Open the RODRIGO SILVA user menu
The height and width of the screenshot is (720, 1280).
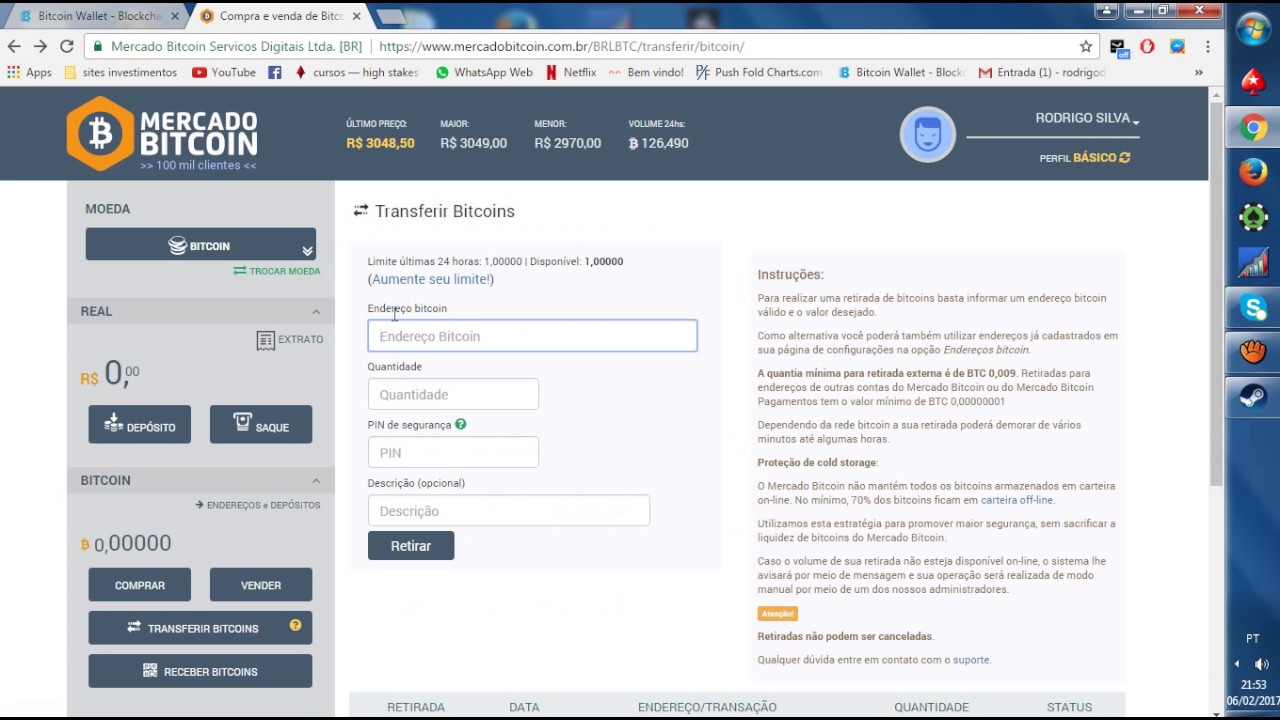[1087, 118]
